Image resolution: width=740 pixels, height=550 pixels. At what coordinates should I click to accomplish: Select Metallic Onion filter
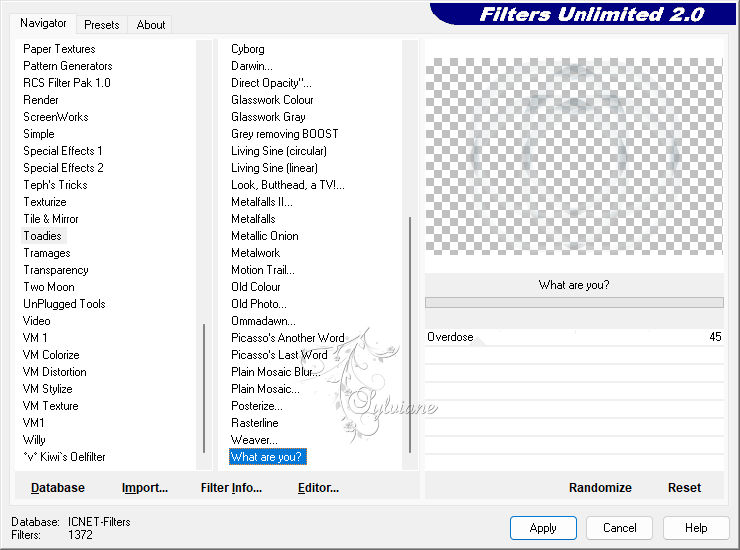264,236
